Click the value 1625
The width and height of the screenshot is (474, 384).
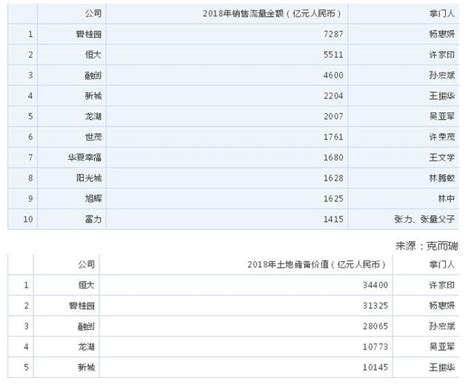(x=333, y=199)
